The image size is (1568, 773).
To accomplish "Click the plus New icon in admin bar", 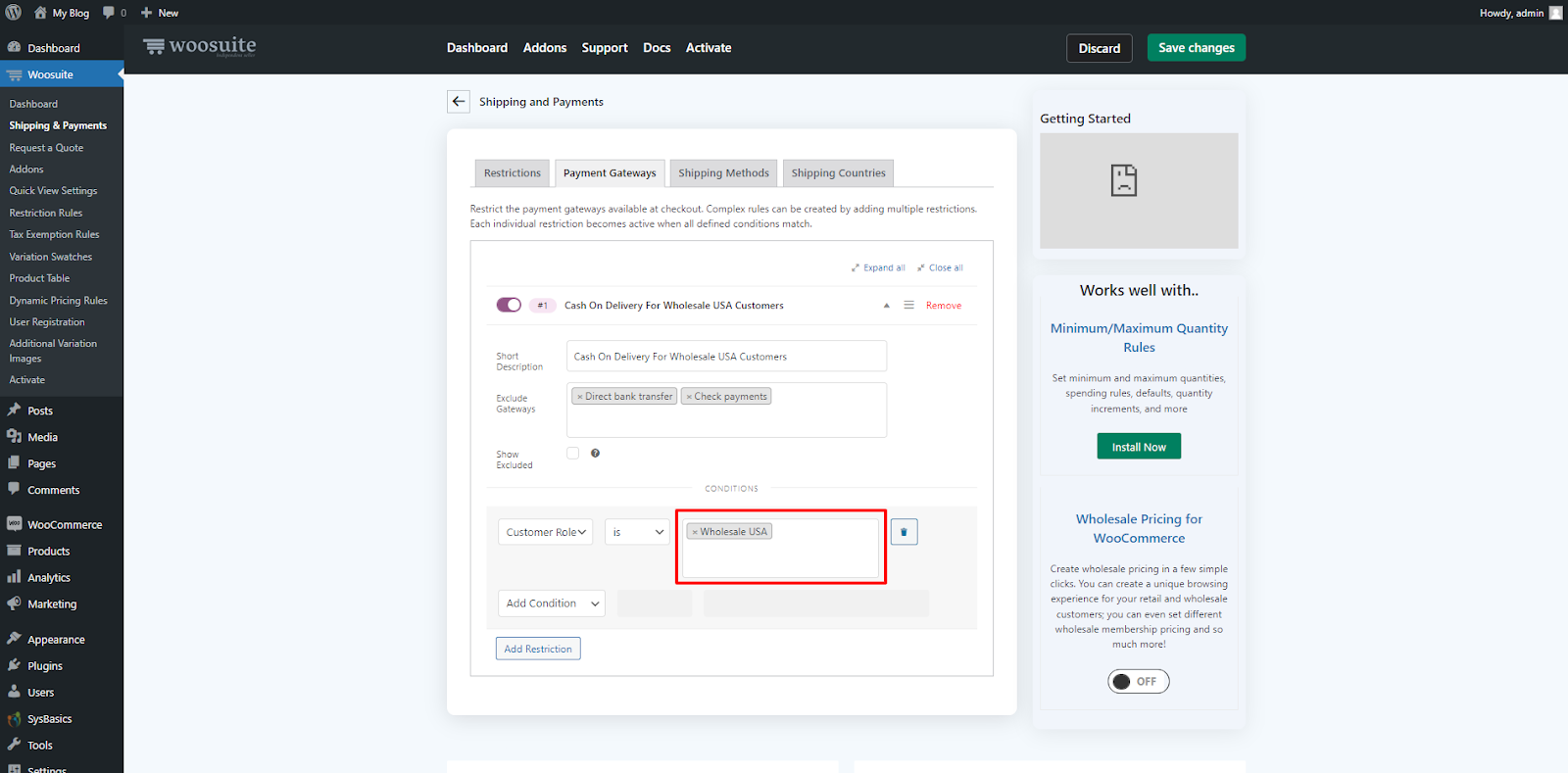I will [146, 13].
